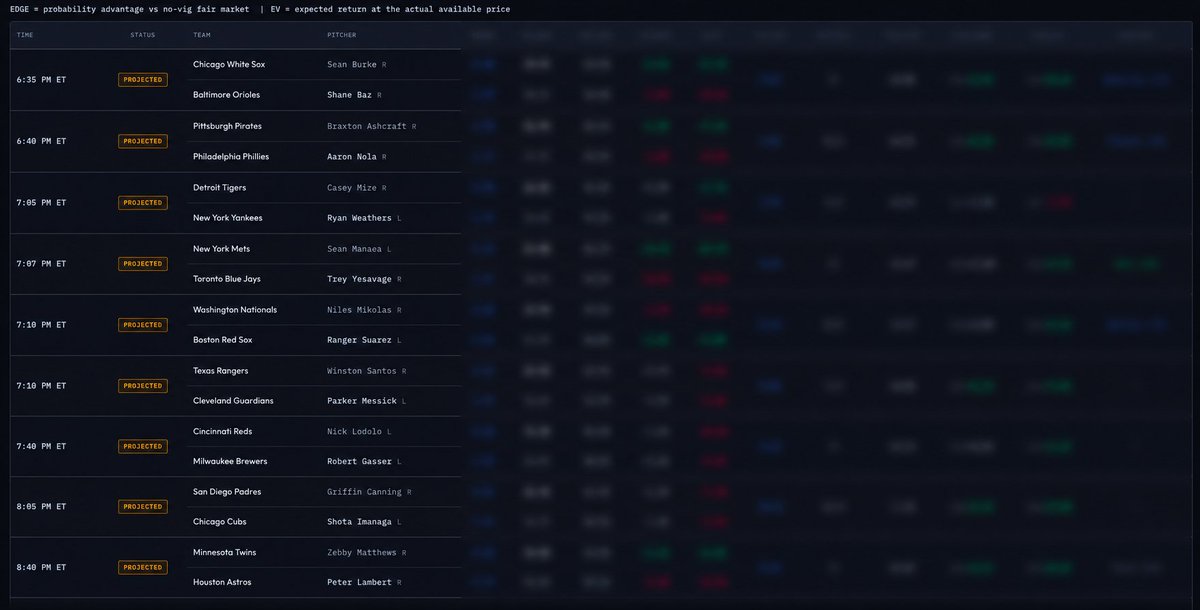
Task: Select pitcher Robert Gasser
Action: click(360, 462)
